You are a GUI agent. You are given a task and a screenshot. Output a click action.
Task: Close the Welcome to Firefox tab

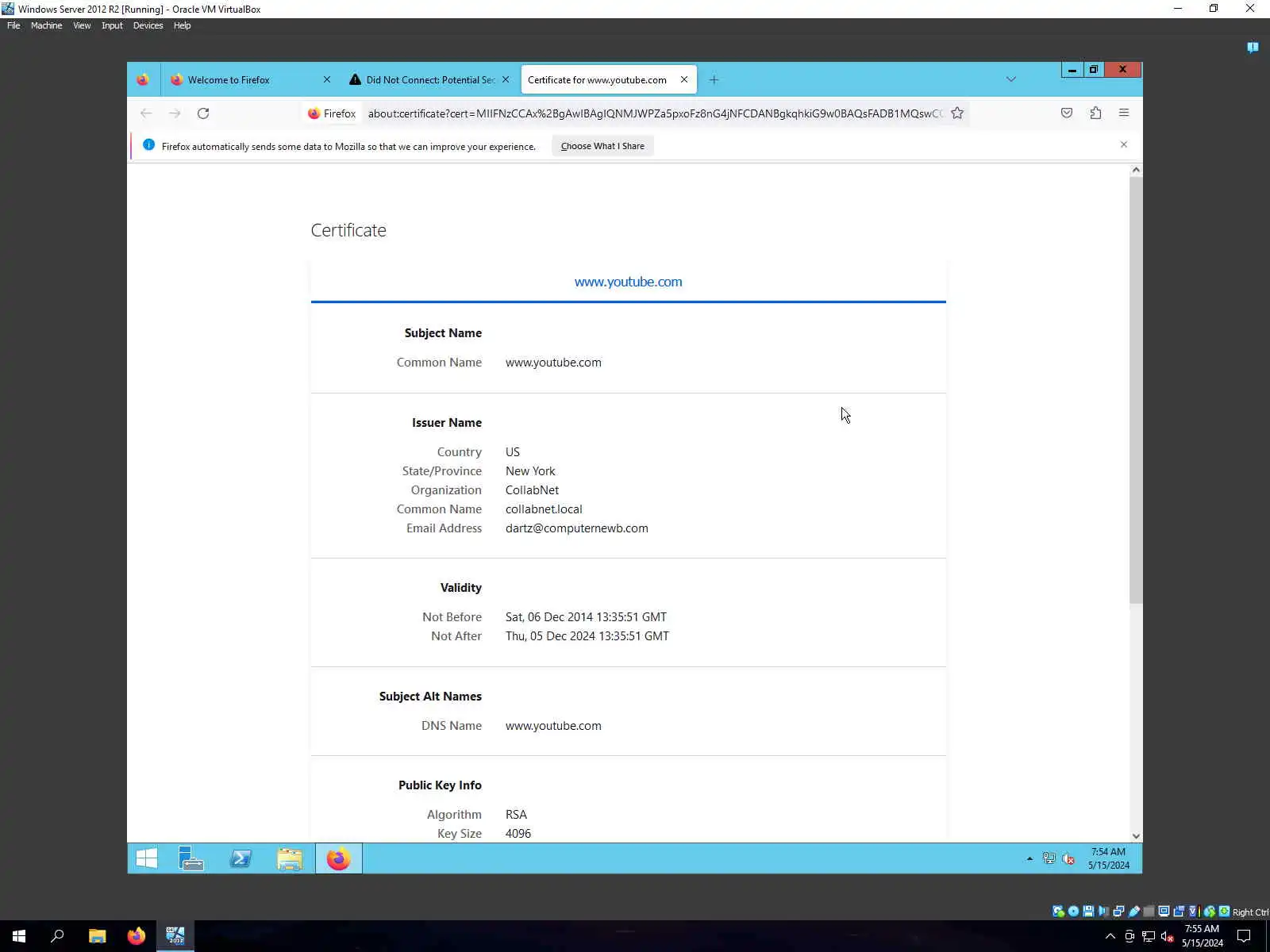pos(327,79)
